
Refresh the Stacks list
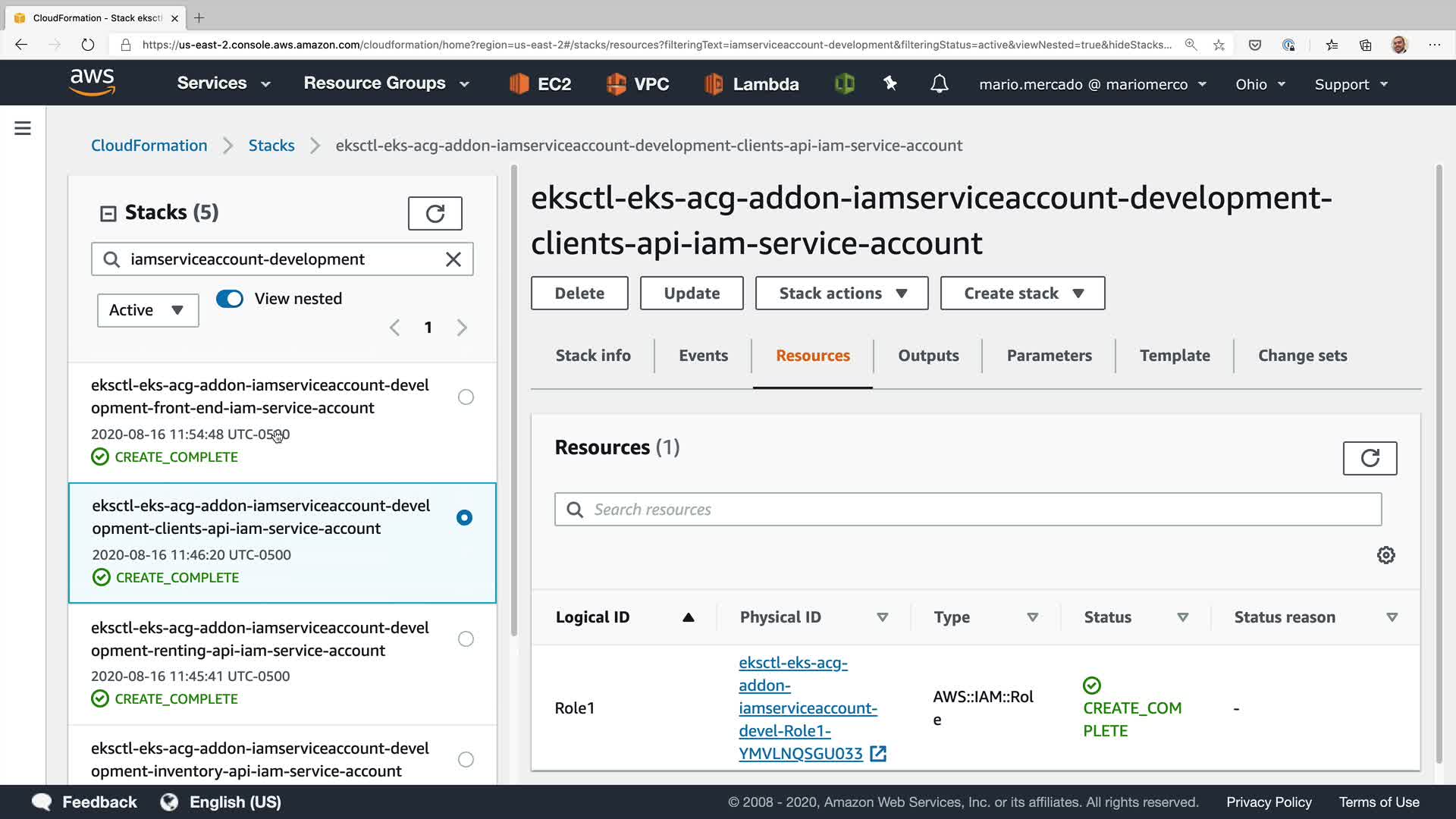(x=435, y=213)
